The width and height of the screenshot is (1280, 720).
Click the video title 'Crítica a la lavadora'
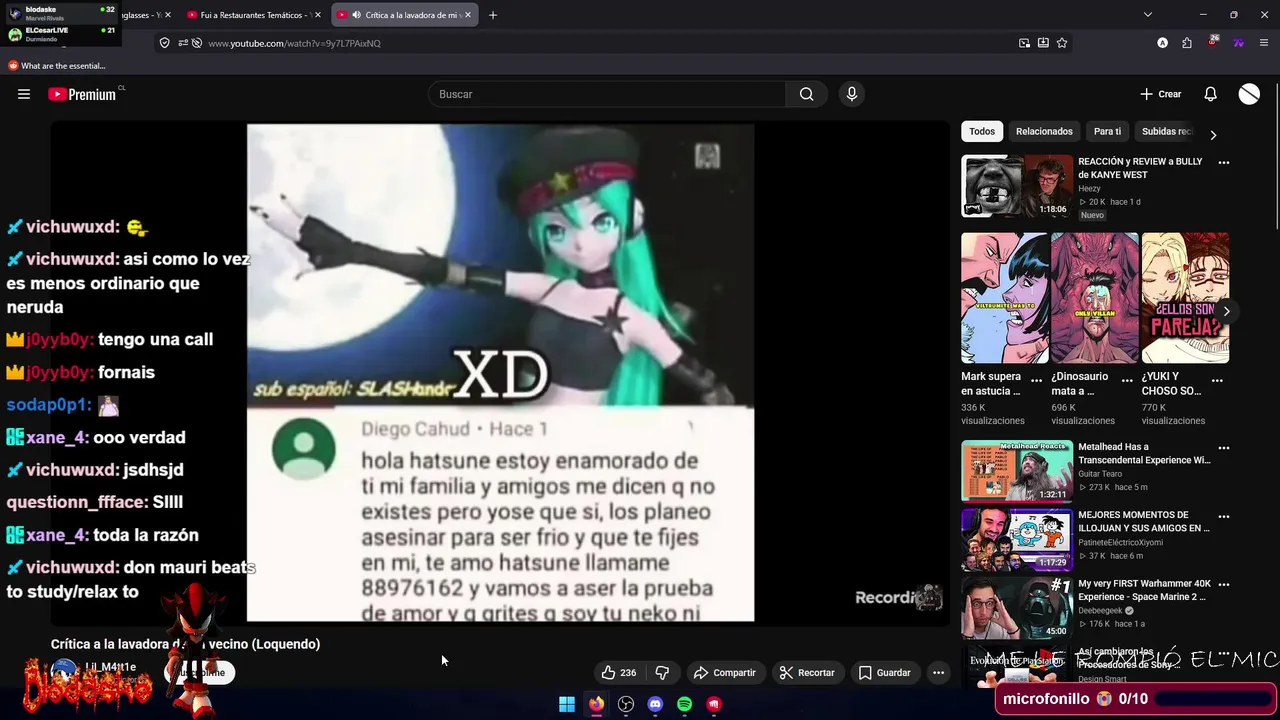(x=185, y=644)
